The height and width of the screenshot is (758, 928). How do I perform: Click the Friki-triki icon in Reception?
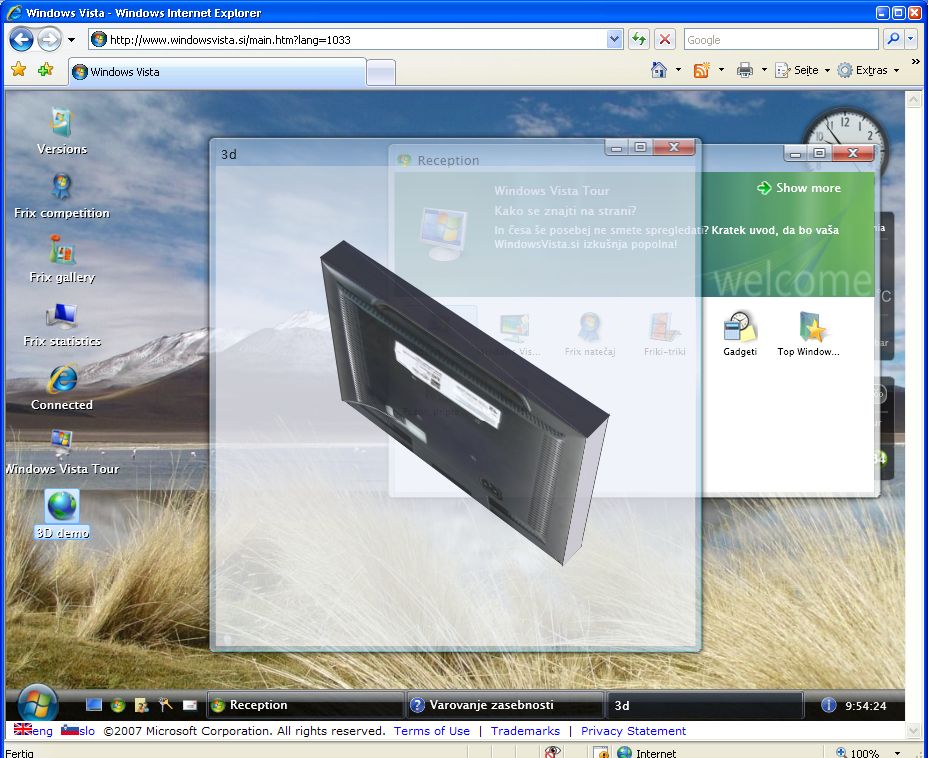(x=664, y=334)
